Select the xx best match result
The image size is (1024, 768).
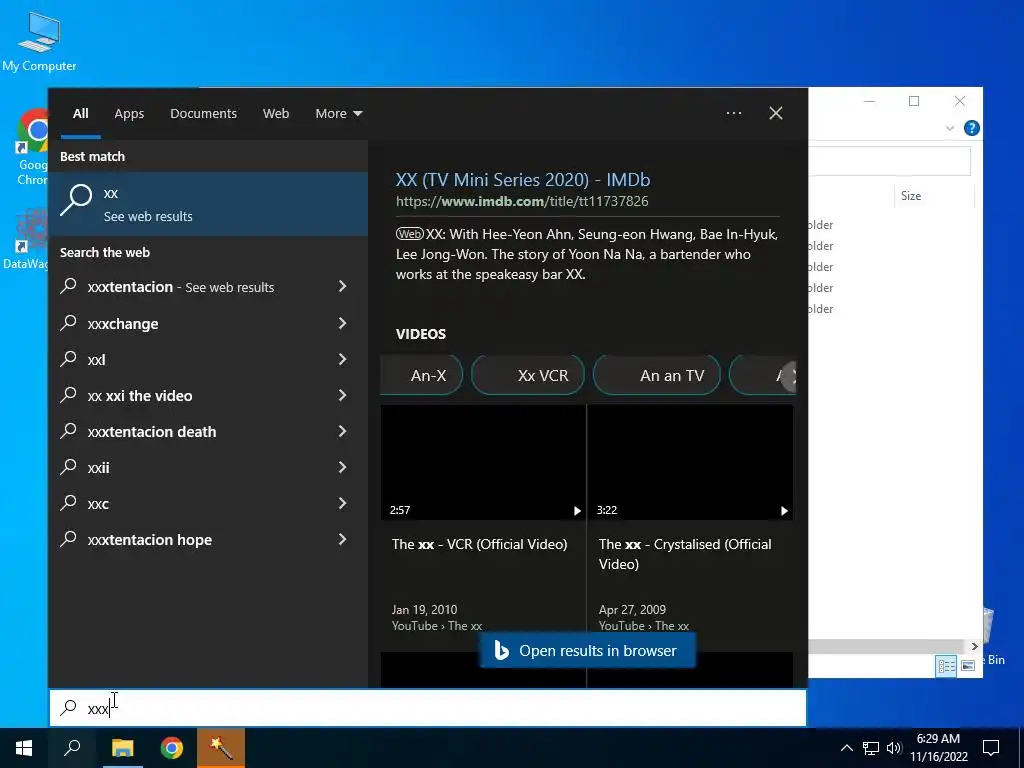pos(208,204)
